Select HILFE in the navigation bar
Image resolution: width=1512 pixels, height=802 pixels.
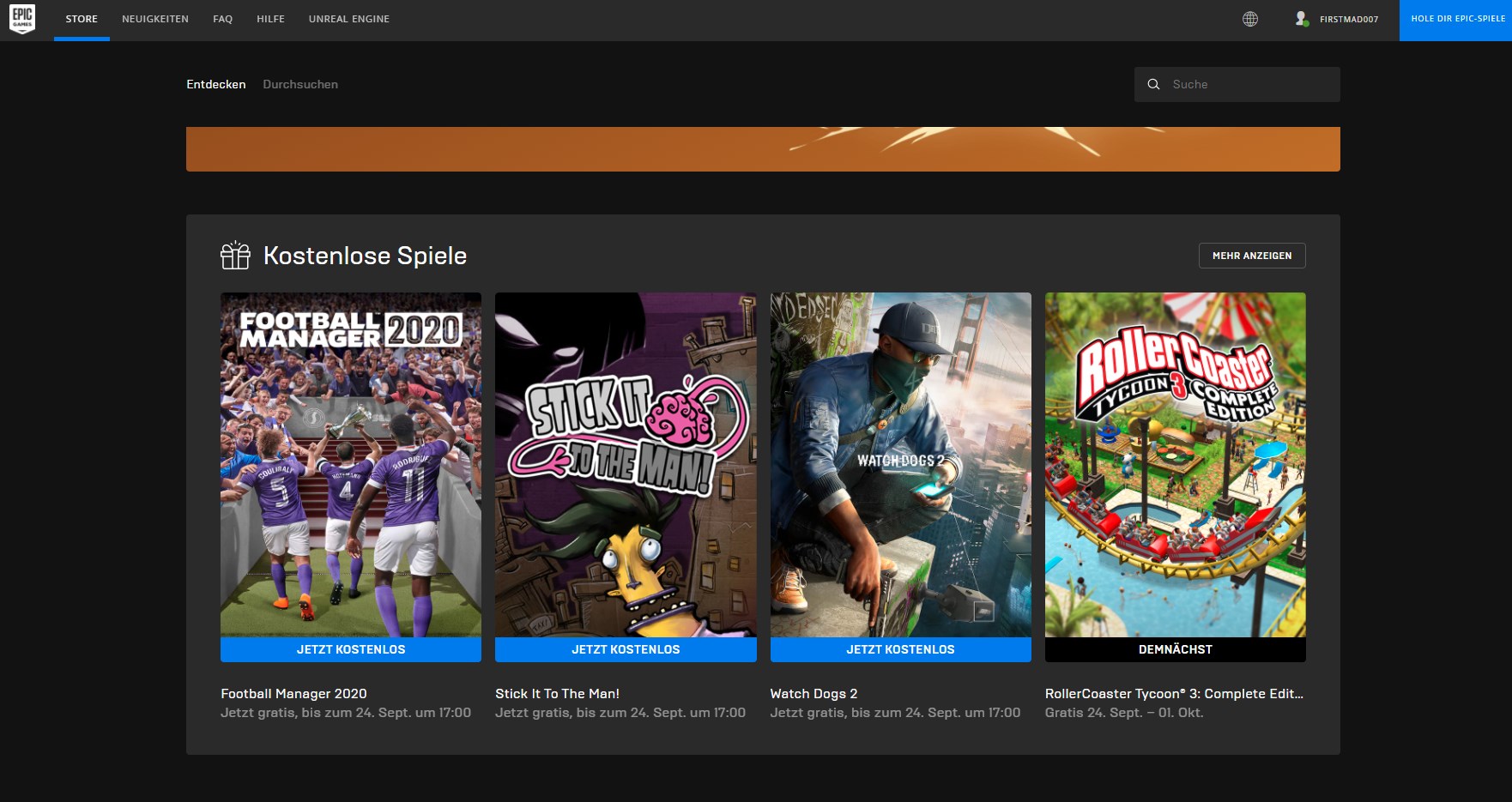(270, 19)
